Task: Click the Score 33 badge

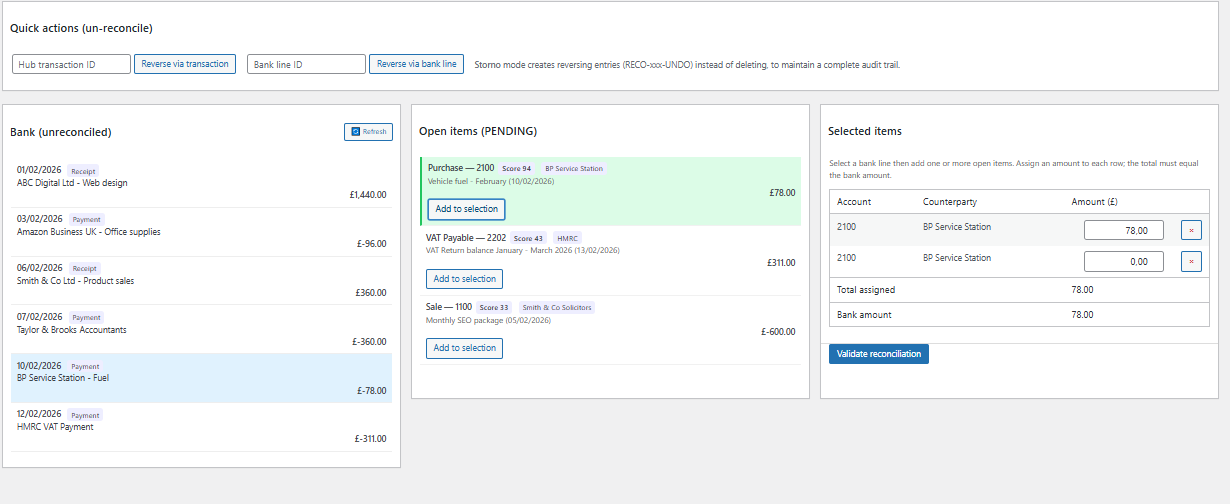Action: click(x=495, y=307)
